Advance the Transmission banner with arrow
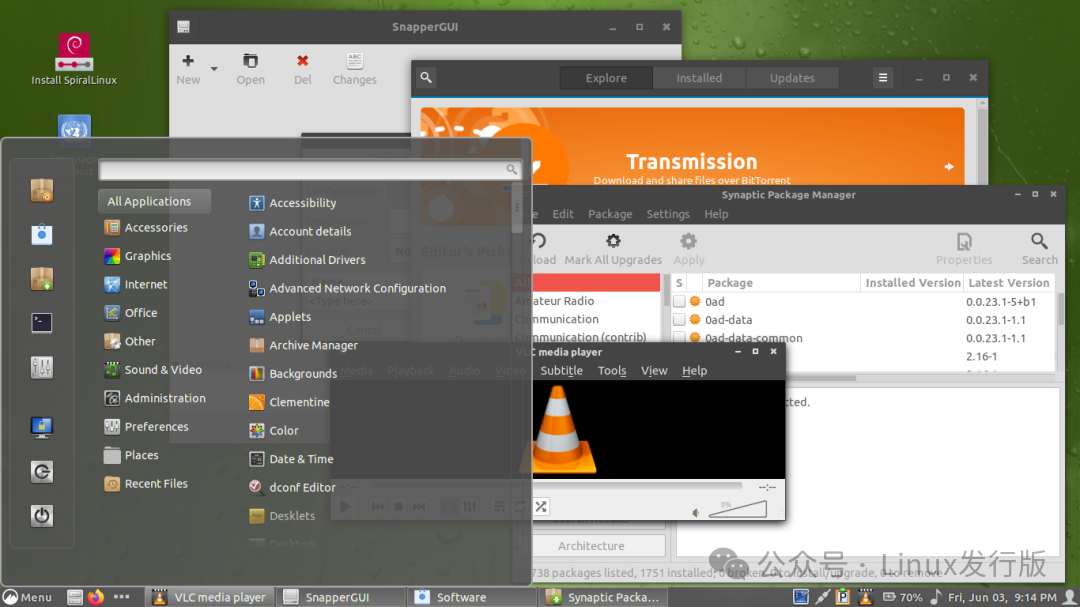The height and width of the screenshot is (607, 1080). tap(949, 167)
